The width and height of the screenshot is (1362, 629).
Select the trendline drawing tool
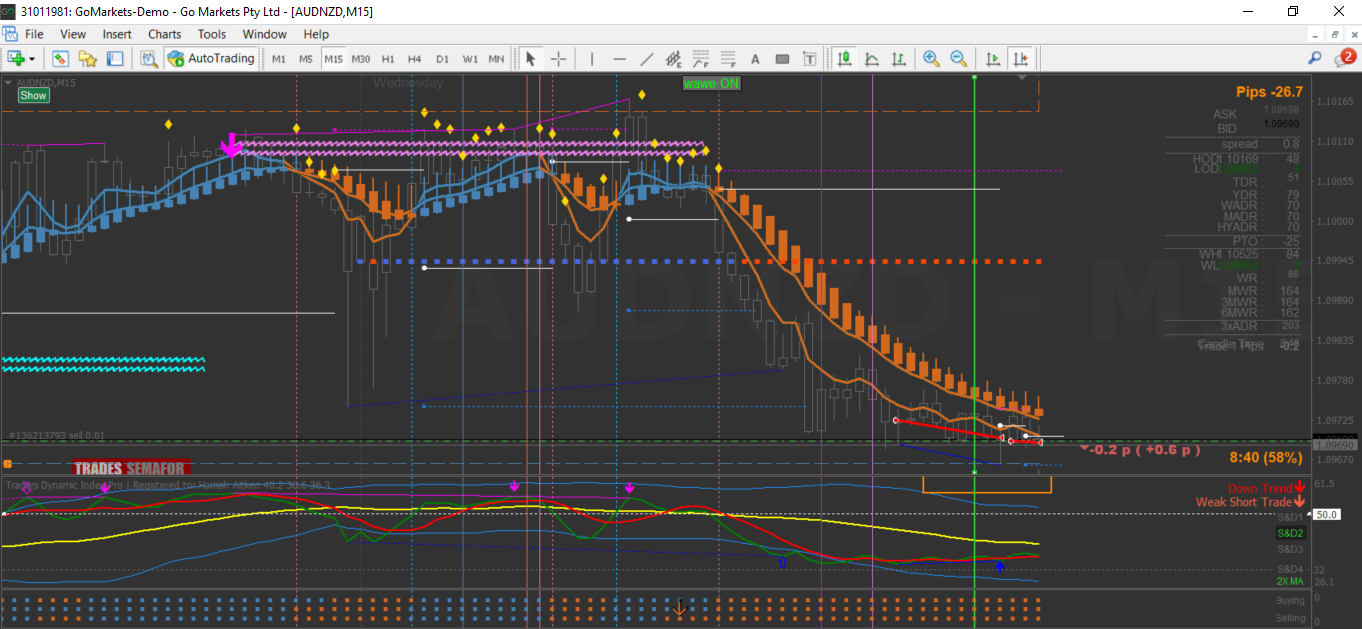(x=646, y=59)
